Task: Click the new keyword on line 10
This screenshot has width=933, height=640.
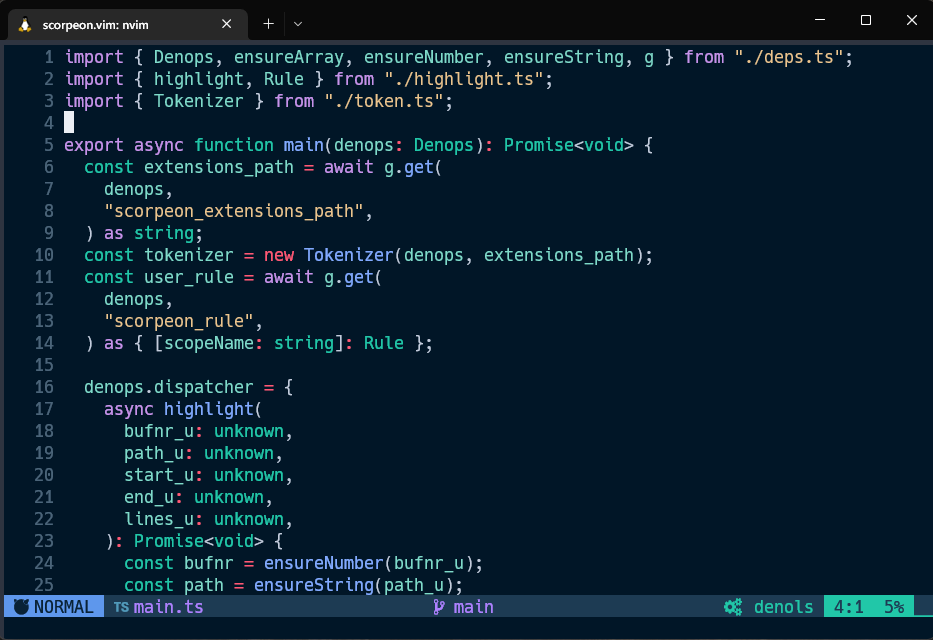Action: pyautogui.click(x=279, y=255)
